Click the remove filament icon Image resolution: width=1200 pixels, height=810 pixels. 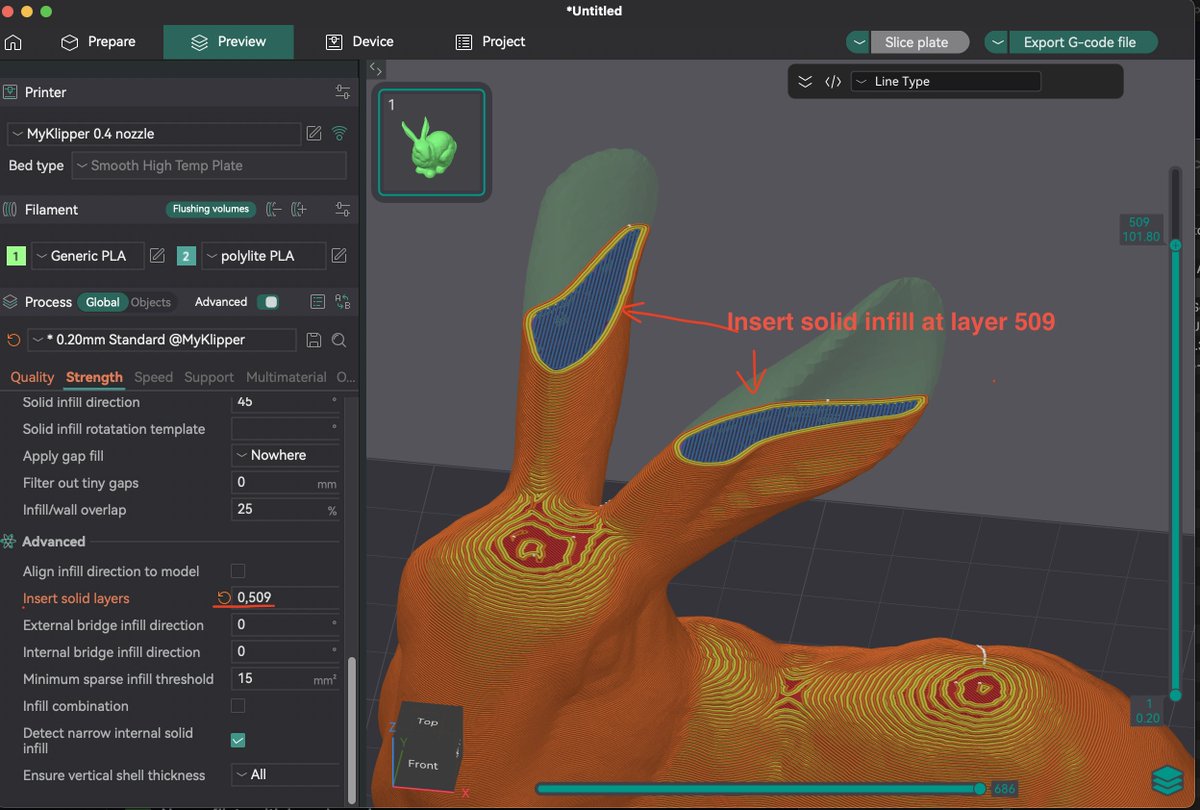pos(273,210)
